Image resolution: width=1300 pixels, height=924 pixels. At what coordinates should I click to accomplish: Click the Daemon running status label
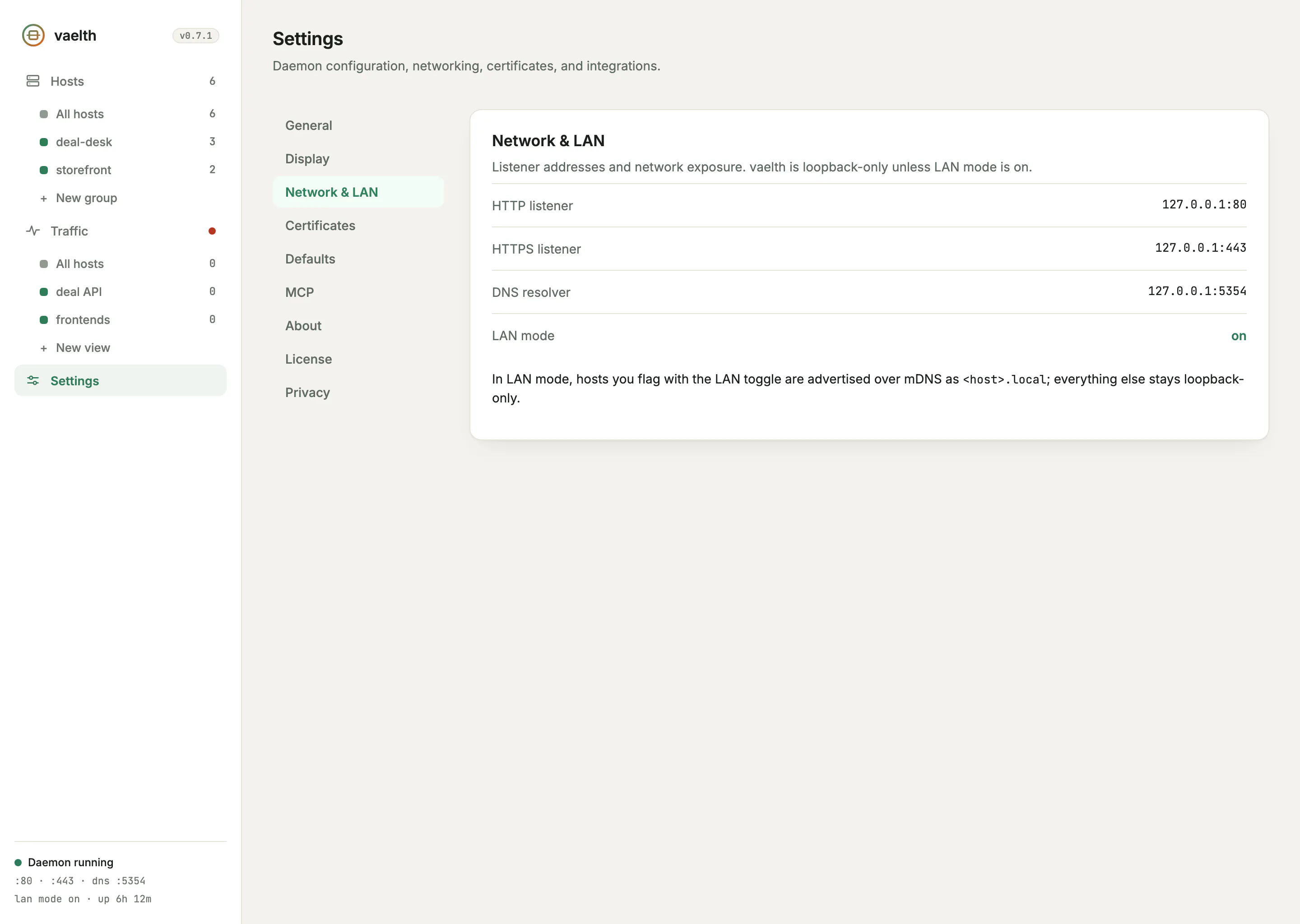(x=70, y=862)
